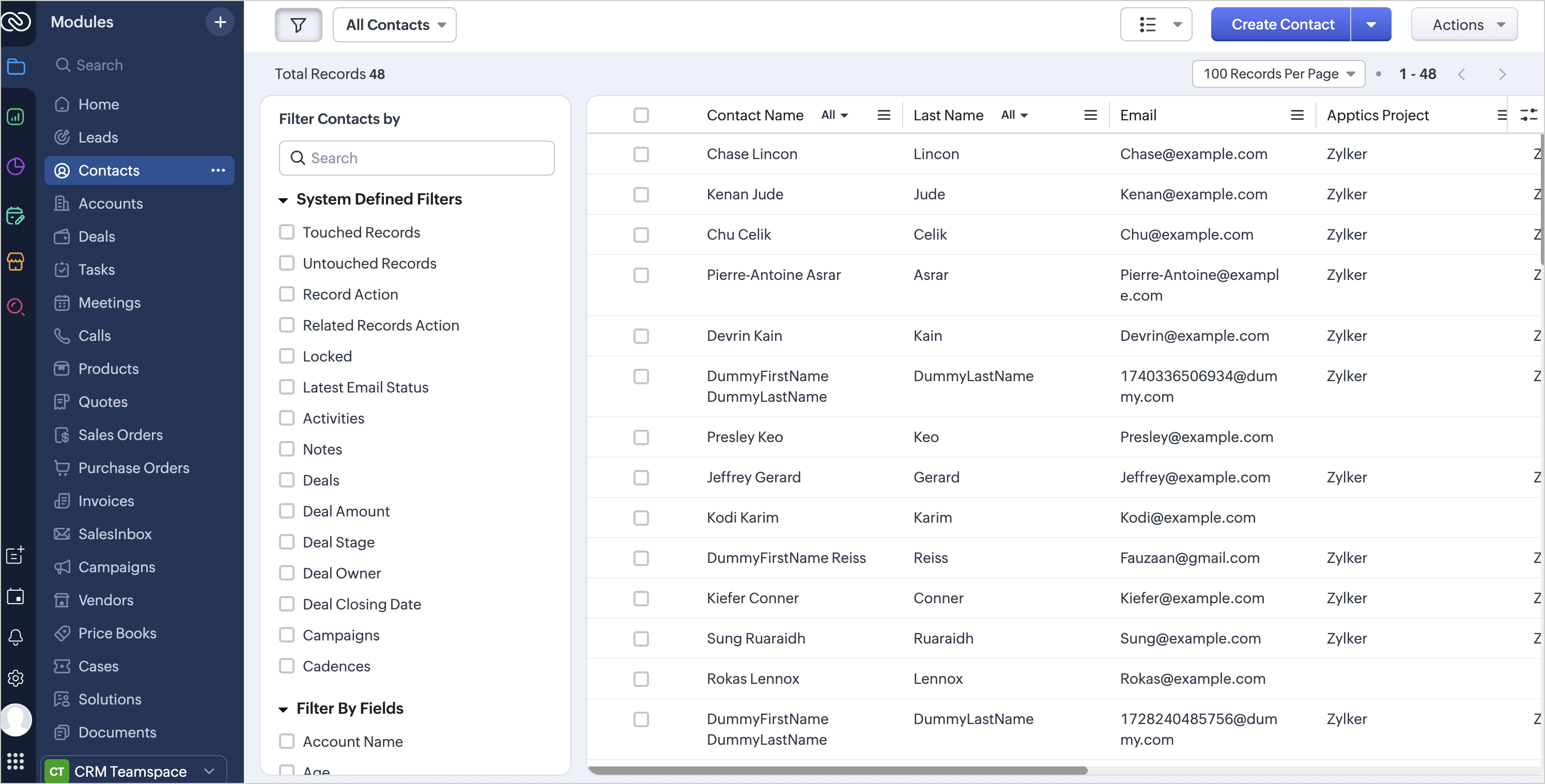Click the Contacts three-dots more options icon

(x=218, y=170)
